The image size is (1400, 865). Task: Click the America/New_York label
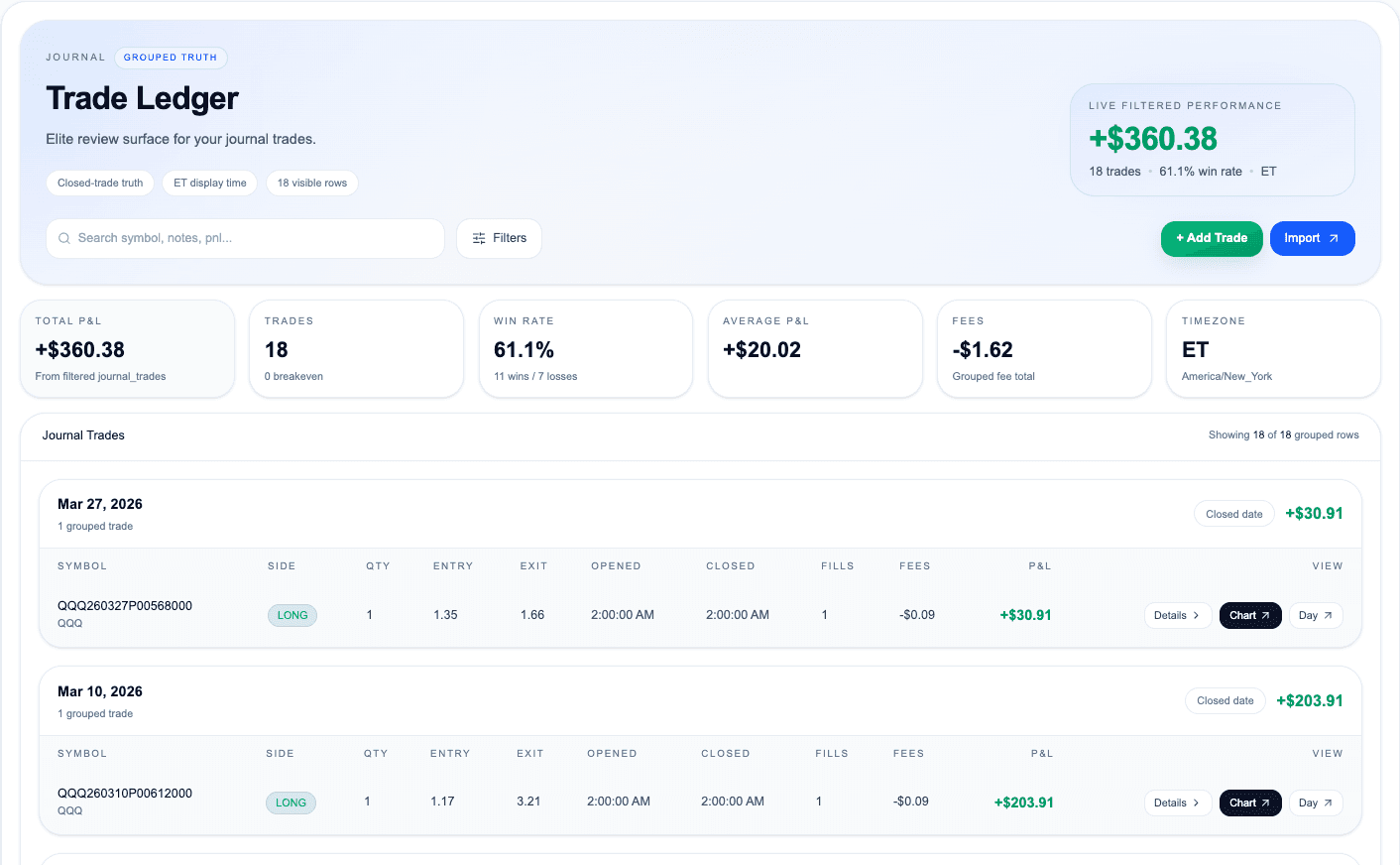click(1226, 377)
